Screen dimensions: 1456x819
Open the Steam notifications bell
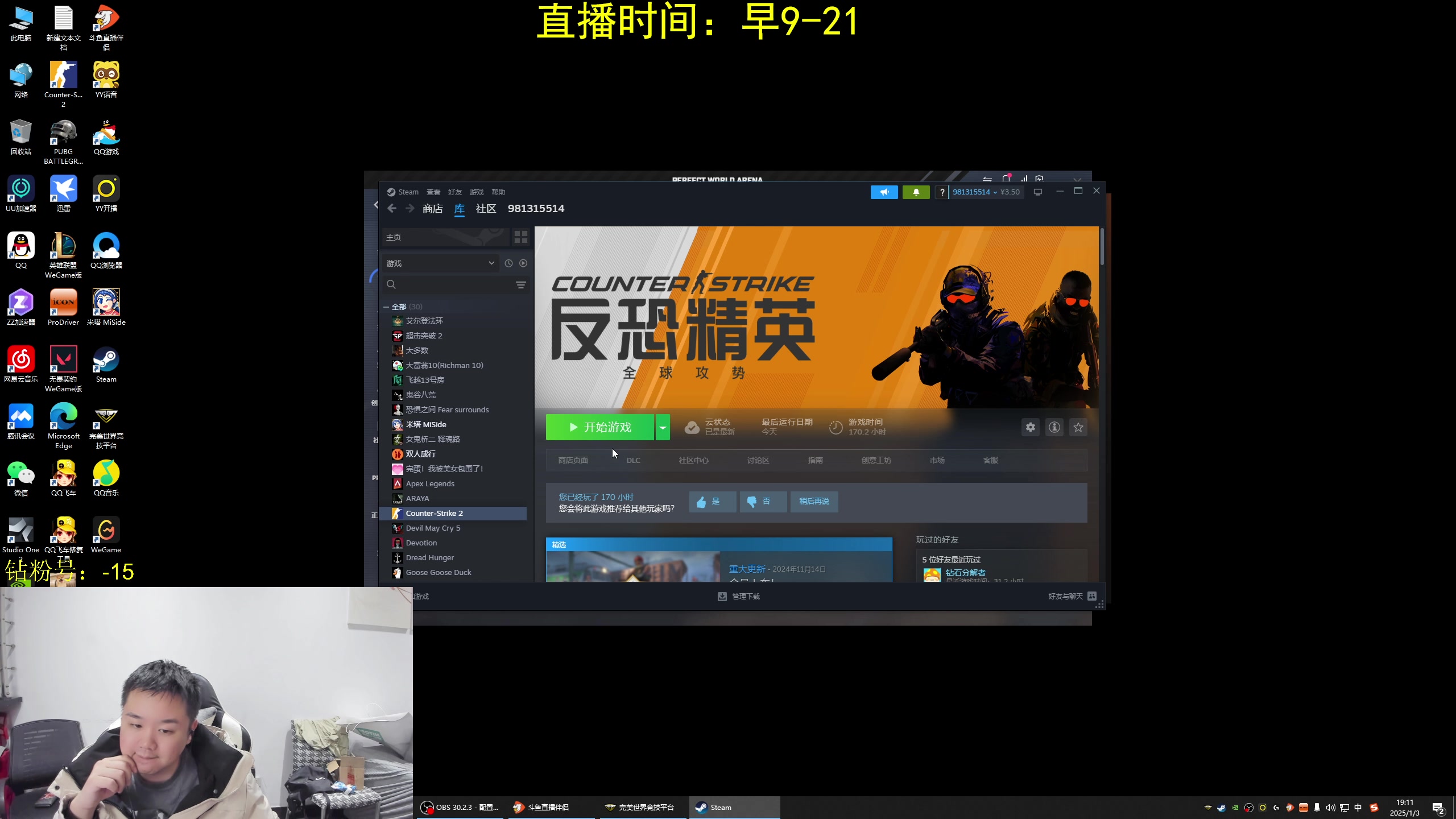[916, 192]
